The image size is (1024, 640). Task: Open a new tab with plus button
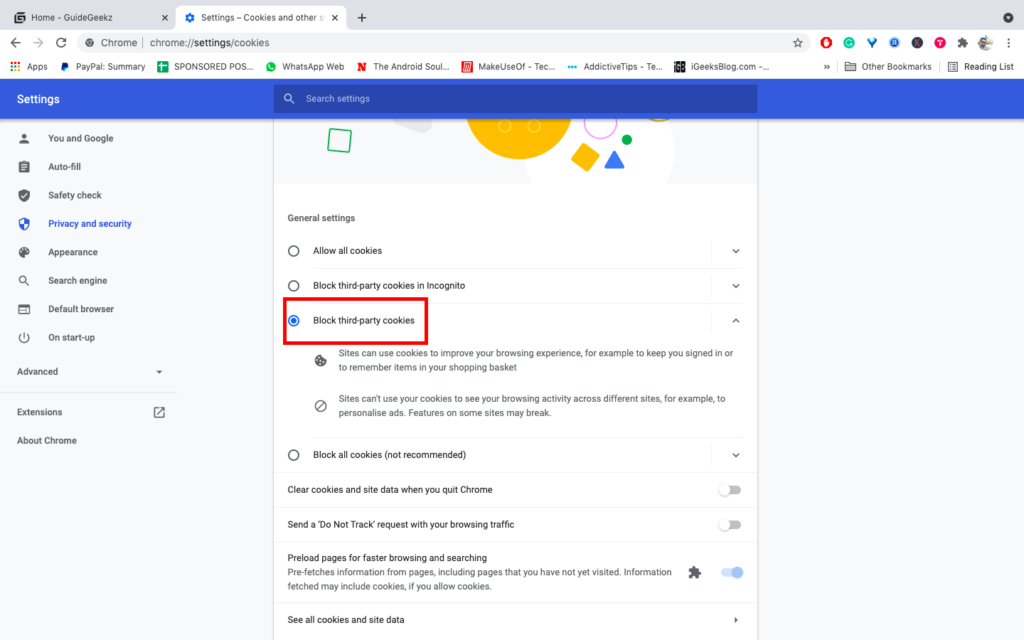pyautogui.click(x=362, y=18)
